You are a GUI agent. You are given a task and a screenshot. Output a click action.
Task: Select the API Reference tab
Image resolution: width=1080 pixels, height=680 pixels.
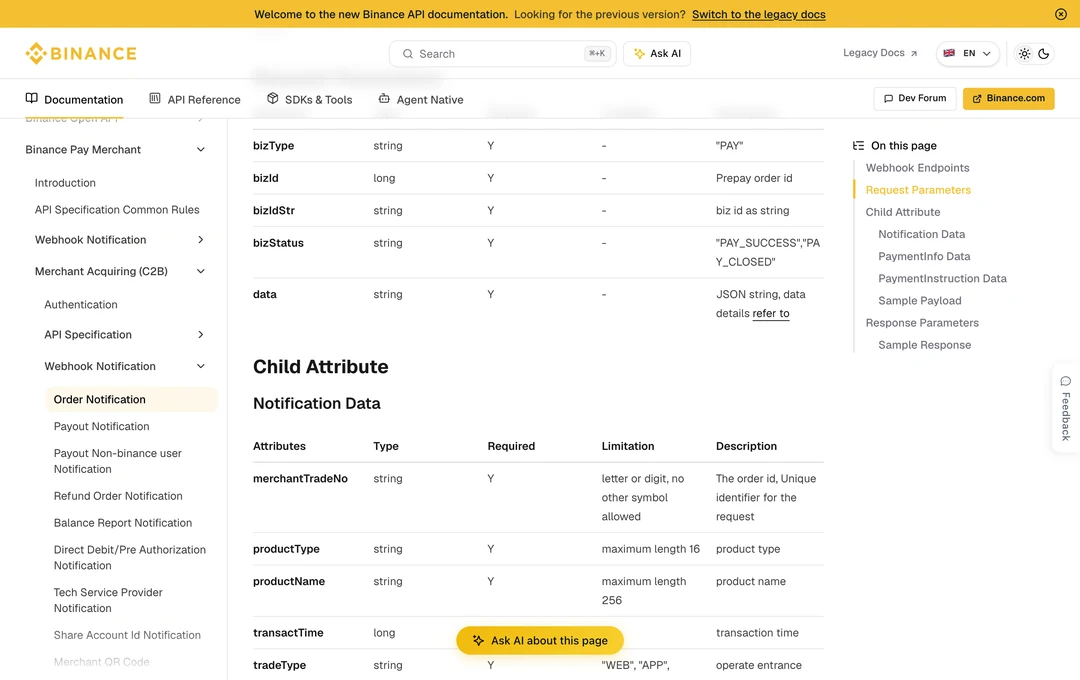coord(195,99)
